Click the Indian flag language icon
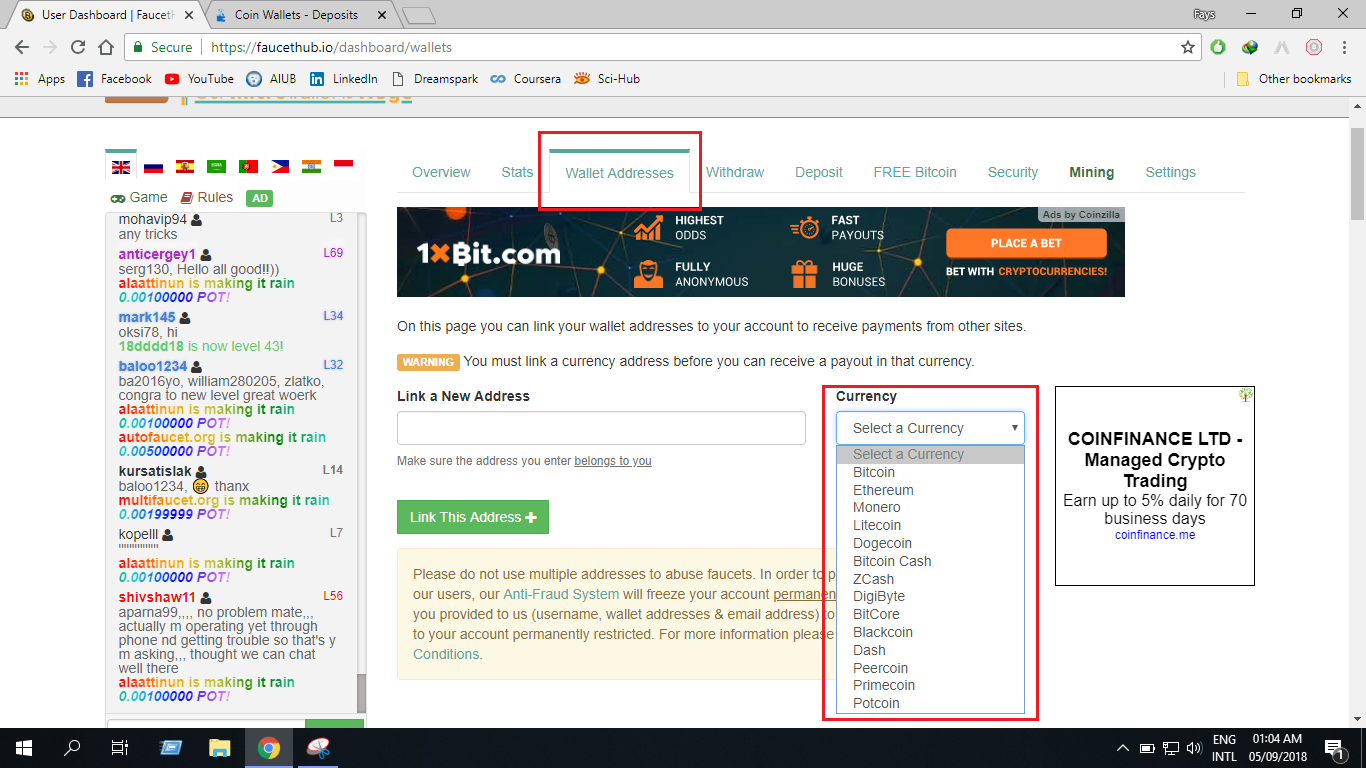Screen dimensions: 1366x768 [311, 167]
